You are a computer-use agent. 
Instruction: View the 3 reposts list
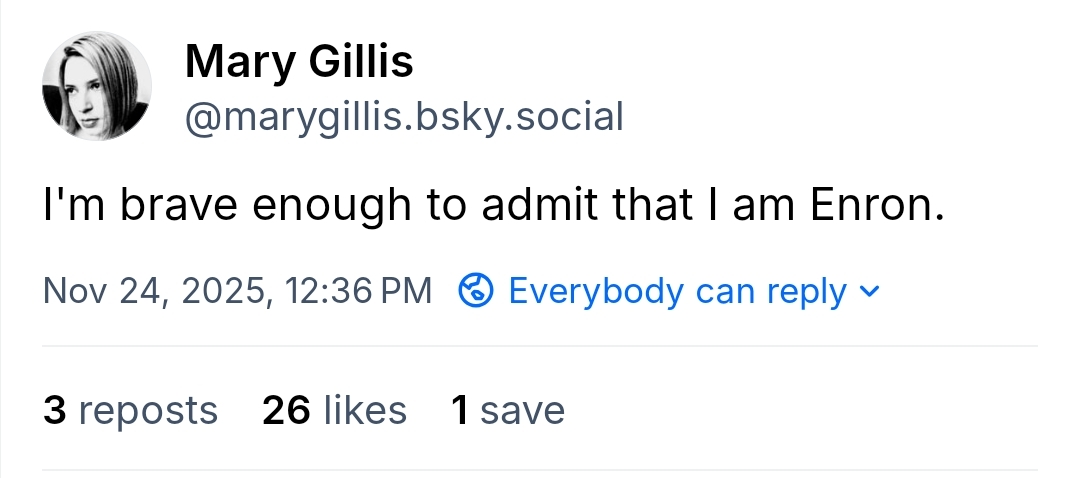(130, 410)
